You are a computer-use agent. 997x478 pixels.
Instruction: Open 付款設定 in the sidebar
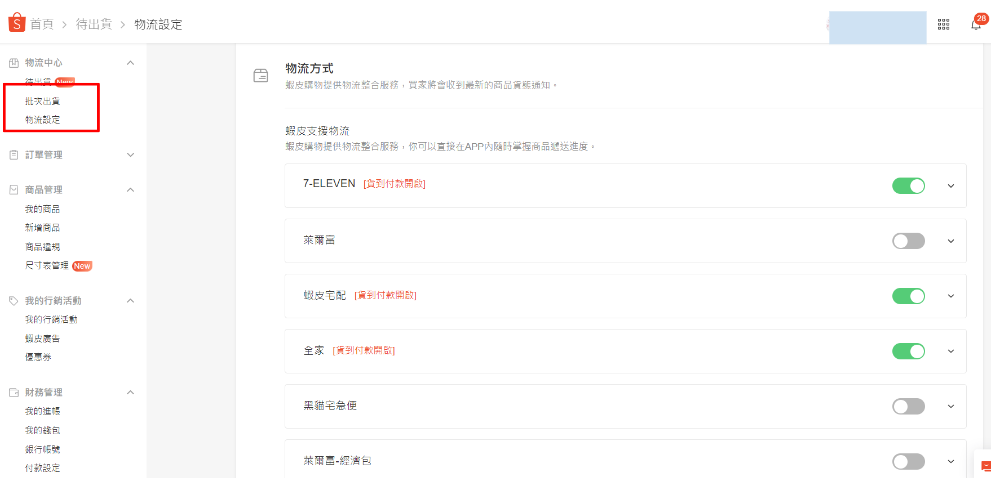click(x=43, y=468)
